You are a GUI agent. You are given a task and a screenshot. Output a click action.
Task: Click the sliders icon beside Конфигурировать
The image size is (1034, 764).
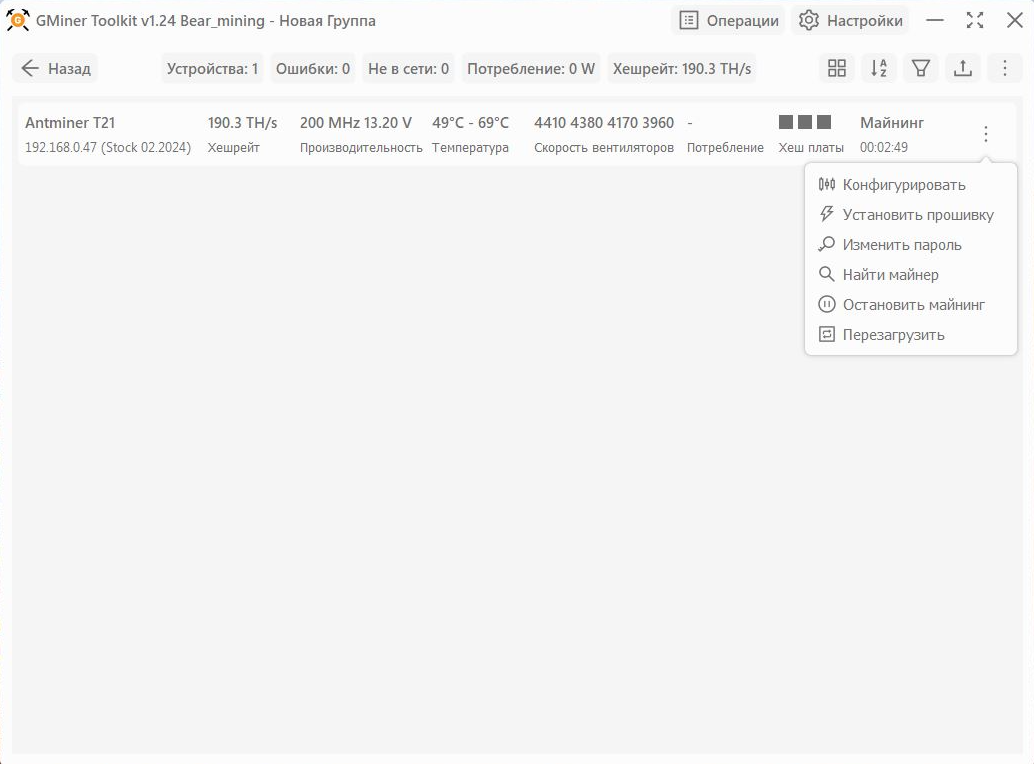826,185
